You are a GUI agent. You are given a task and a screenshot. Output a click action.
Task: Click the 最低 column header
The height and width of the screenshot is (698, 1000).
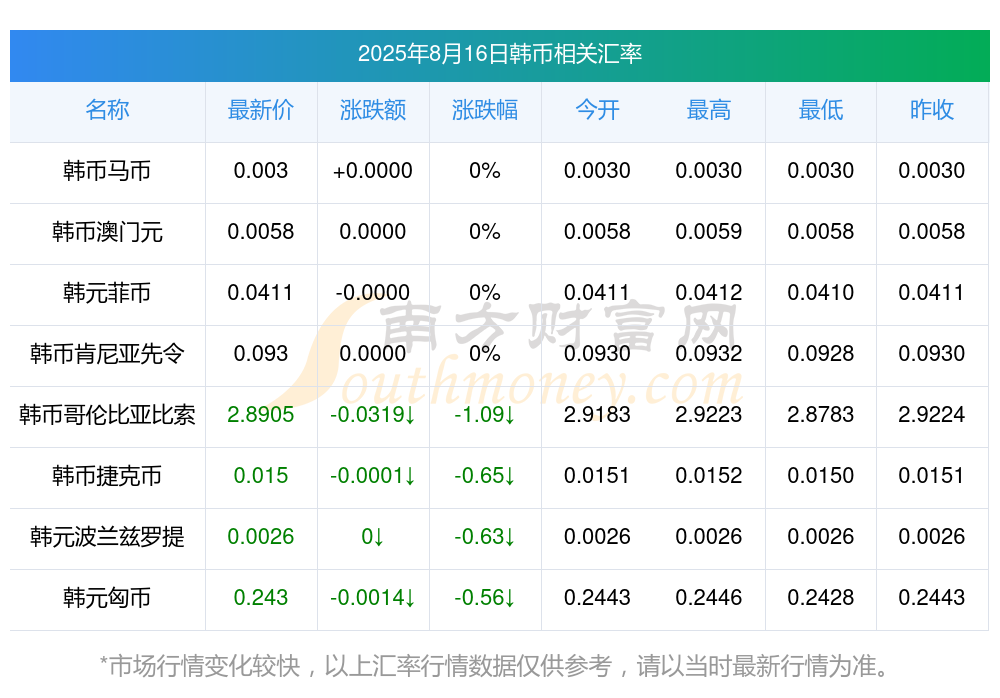tap(821, 110)
